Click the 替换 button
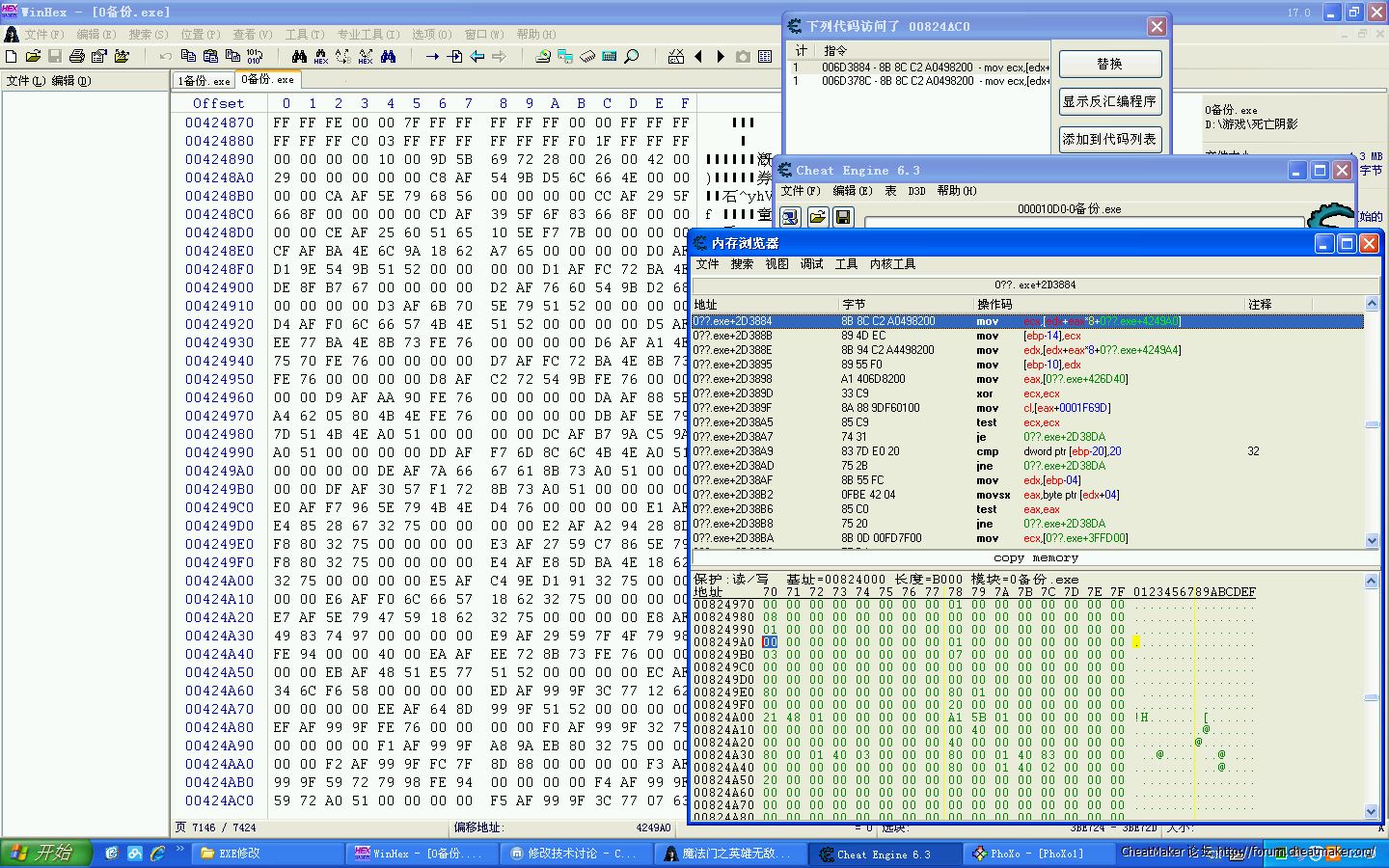The width and height of the screenshot is (1389, 868). pyautogui.click(x=1109, y=64)
